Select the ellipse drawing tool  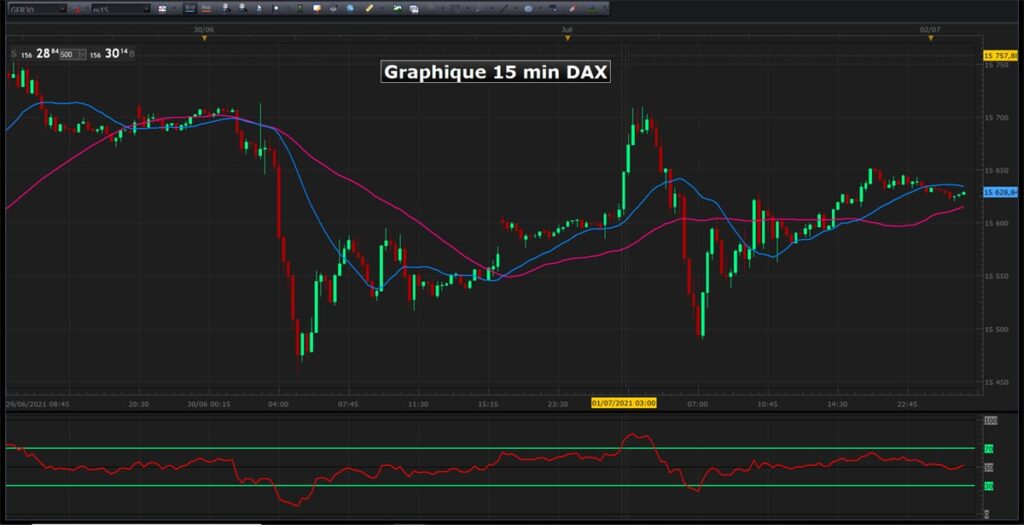pyautogui.click(x=528, y=8)
